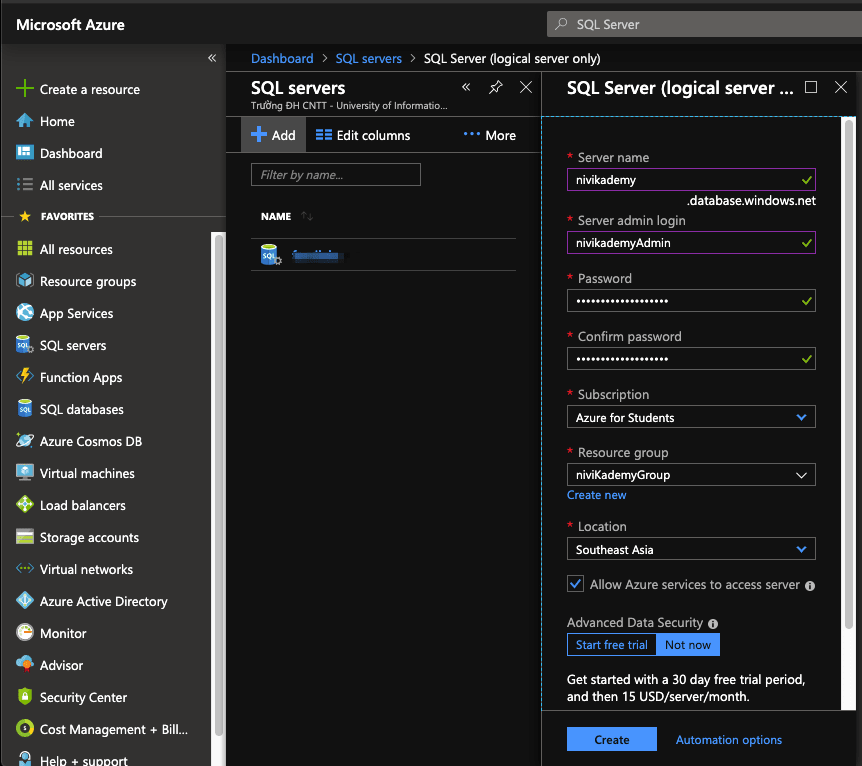
Task: Open Load balancers diamond icon
Action: [x=25, y=504]
